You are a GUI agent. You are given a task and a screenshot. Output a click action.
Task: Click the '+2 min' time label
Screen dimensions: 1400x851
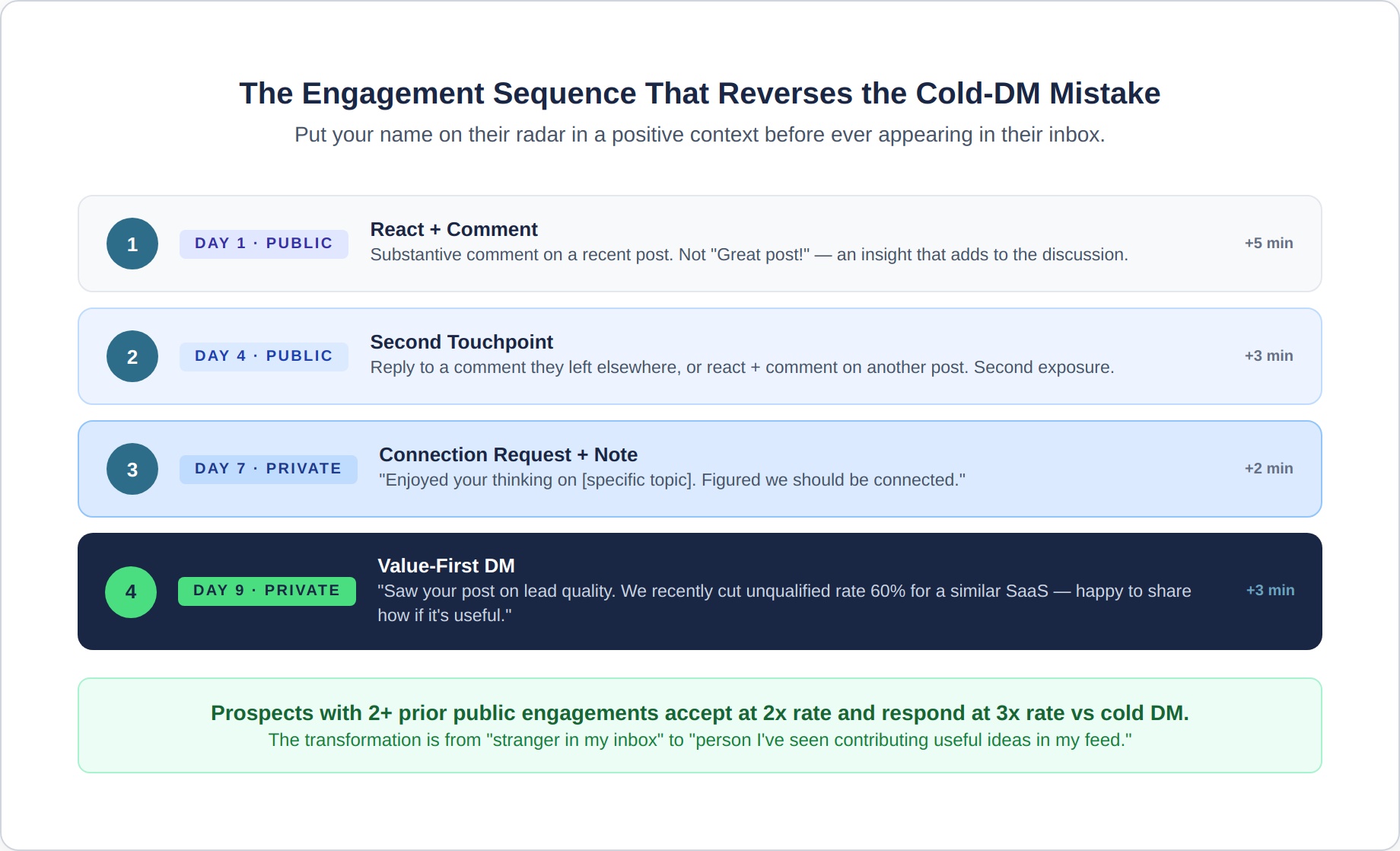point(1268,469)
